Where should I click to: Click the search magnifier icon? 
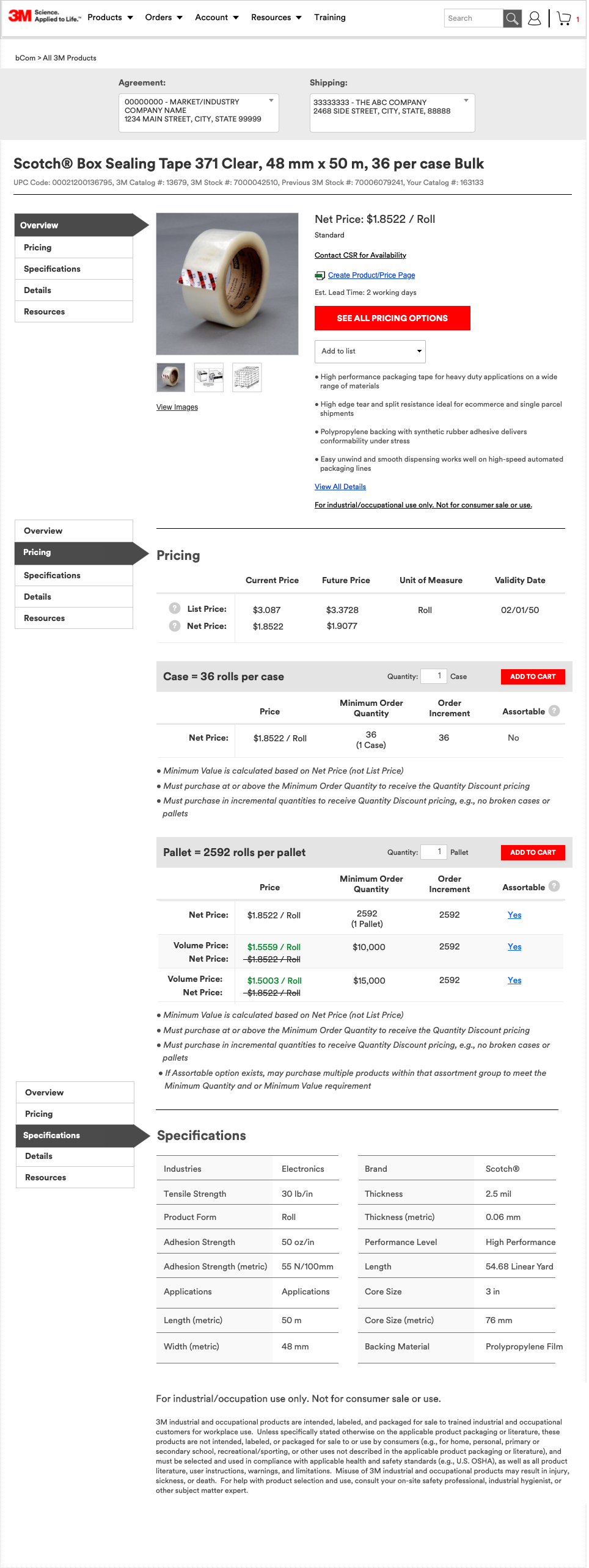[512, 18]
